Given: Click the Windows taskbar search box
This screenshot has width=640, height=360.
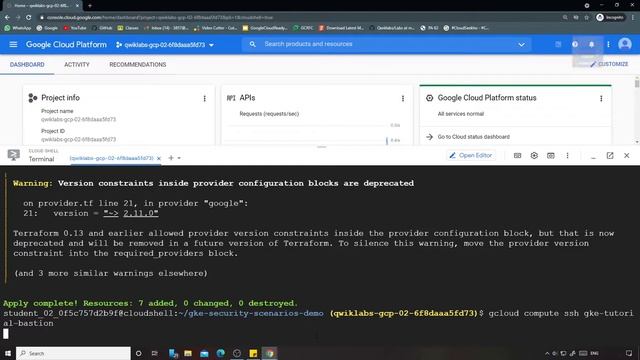Looking at the screenshot, I should [73, 353].
